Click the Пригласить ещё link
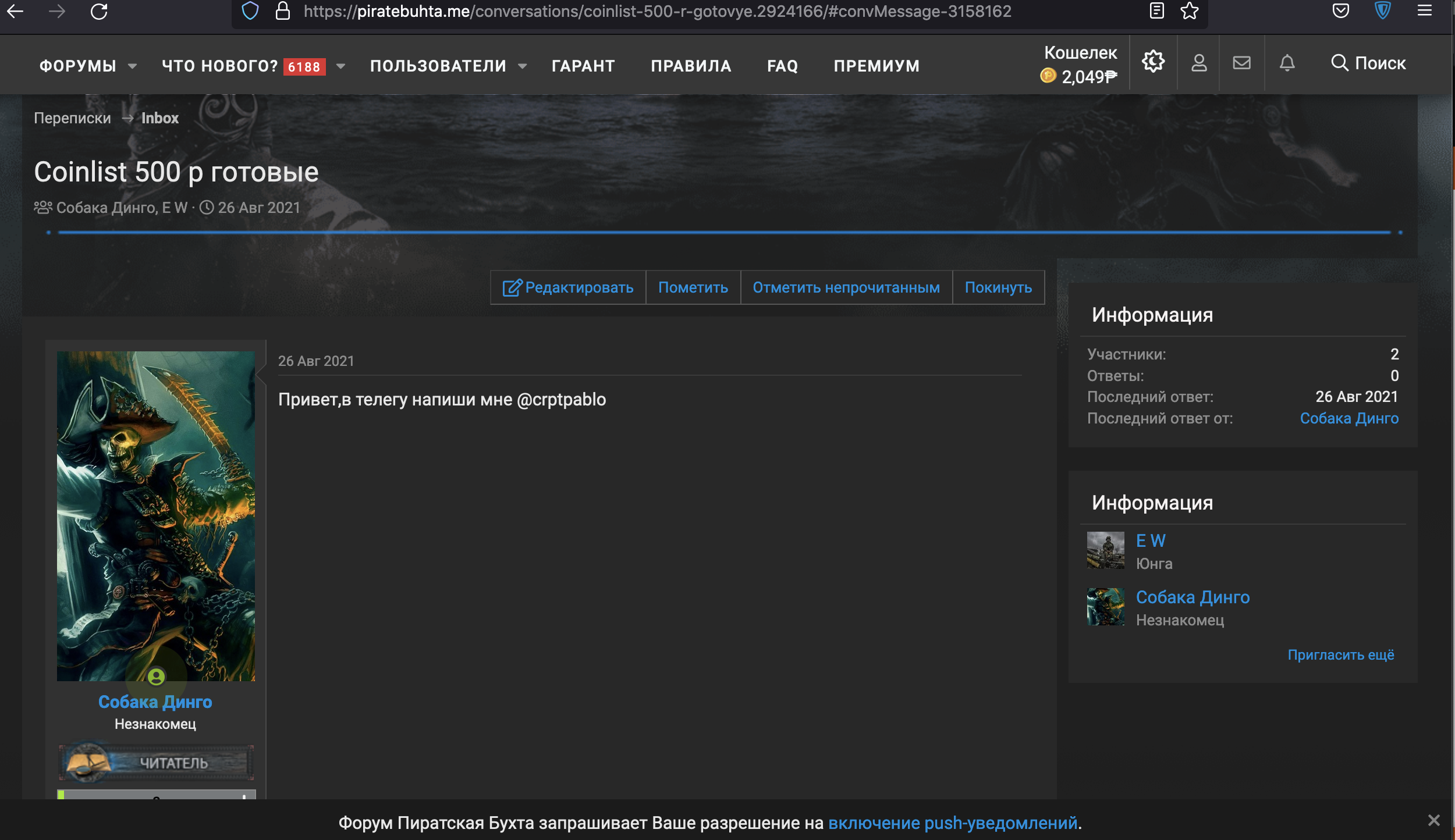Screen dimensions: 1455x840 [1341, 655]
